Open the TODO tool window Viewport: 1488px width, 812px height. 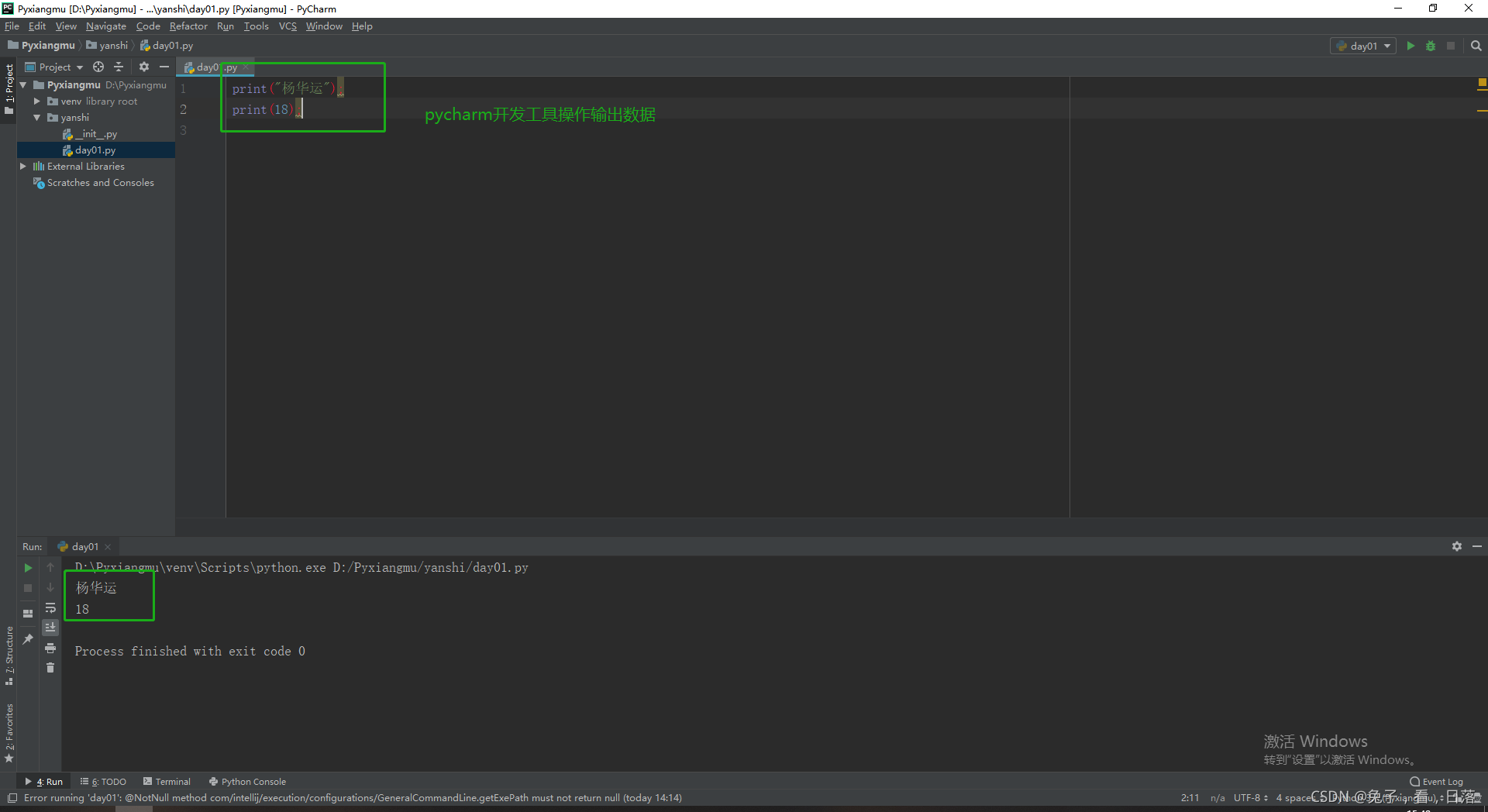(103, 781)
